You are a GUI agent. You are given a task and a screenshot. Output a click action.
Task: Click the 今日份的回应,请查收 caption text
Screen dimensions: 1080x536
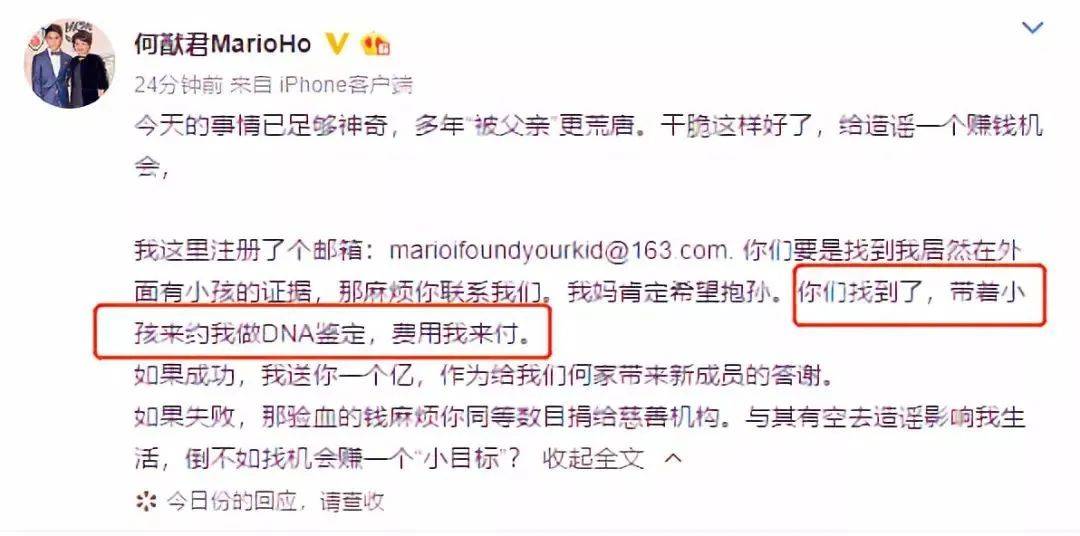[276, 501]
